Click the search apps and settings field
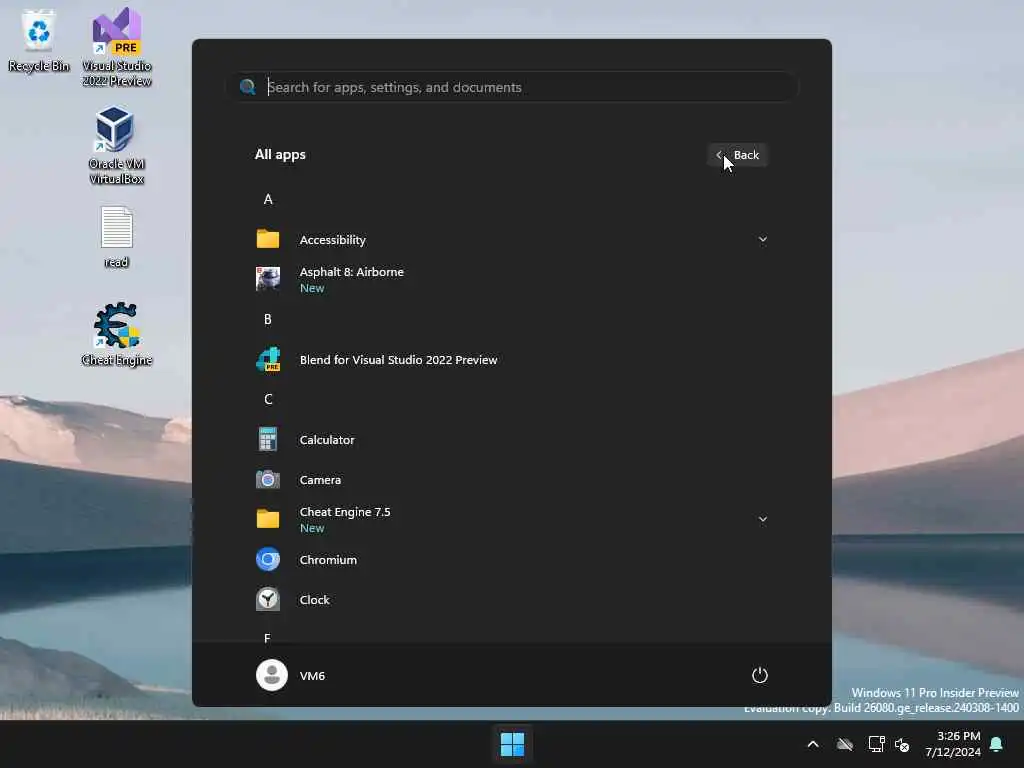Image resolution: width=1024 pixels, height=768 pixels. [513, 87]
